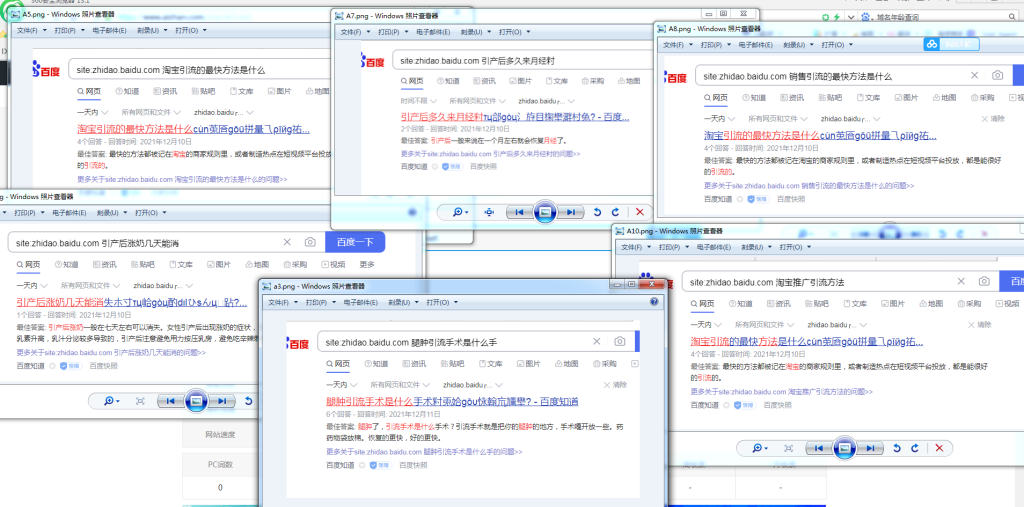Open 电子邮件(E) menu in the A8.png window
The width and height of the screenshot is (1024, 507).
click(749, 45)
